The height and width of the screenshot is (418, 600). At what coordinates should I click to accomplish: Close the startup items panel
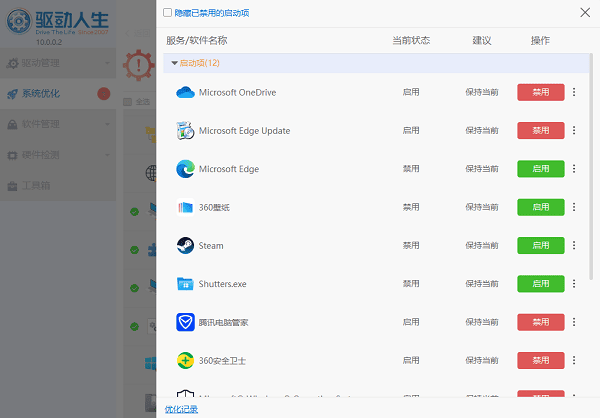585,13
